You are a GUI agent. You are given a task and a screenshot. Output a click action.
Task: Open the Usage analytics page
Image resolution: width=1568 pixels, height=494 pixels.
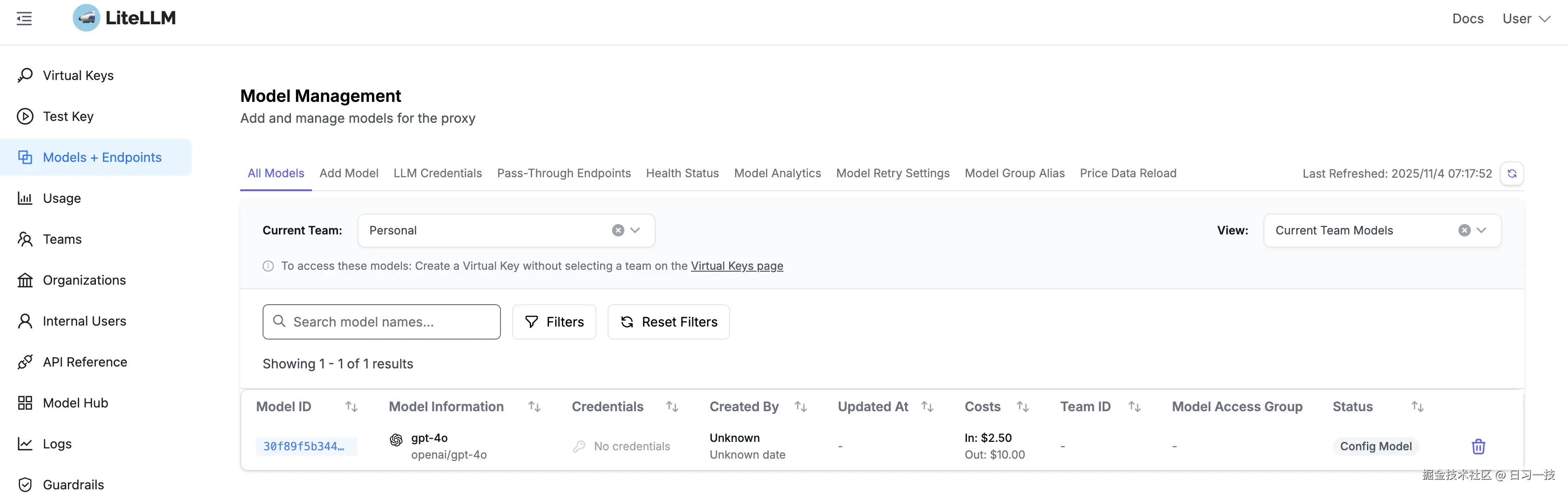61,198
